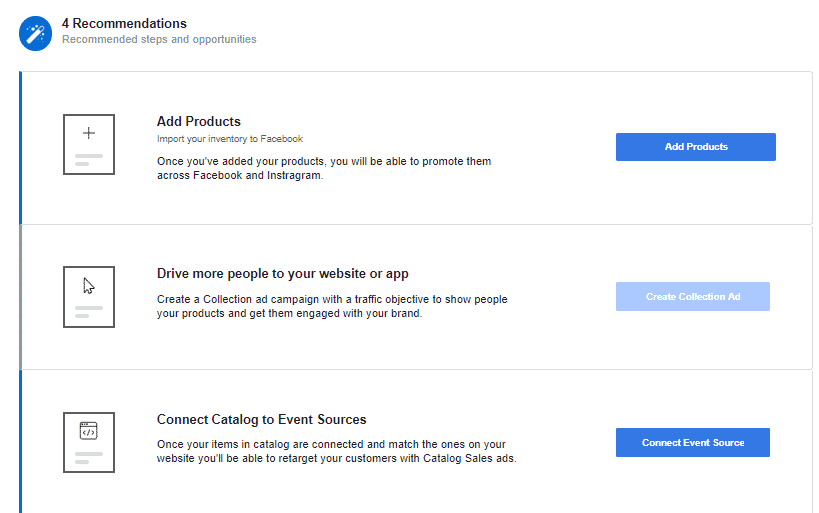Click gray placeholder lines under the plus symbol
Image resolution: width=819 pixels, height=513 pixels.
[x=89, y=159]
